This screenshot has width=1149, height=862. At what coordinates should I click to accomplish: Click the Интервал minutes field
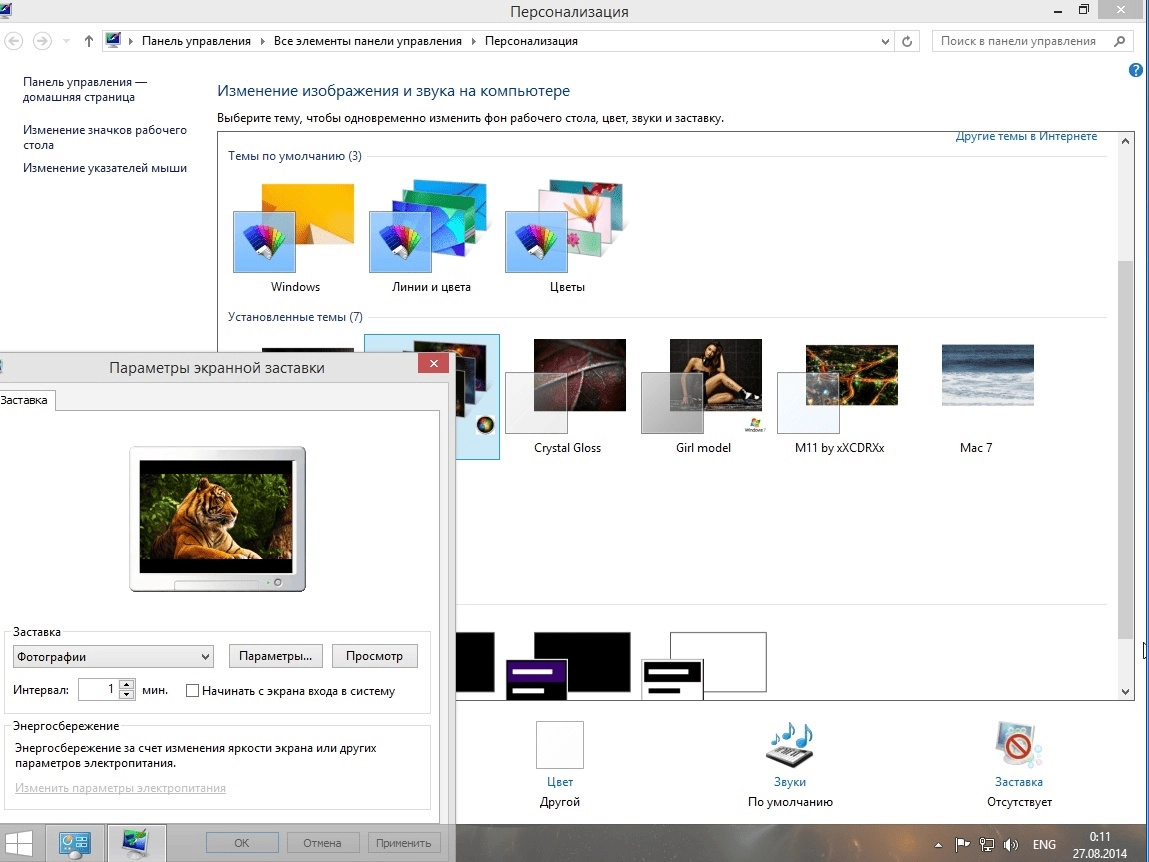[98, 690]
